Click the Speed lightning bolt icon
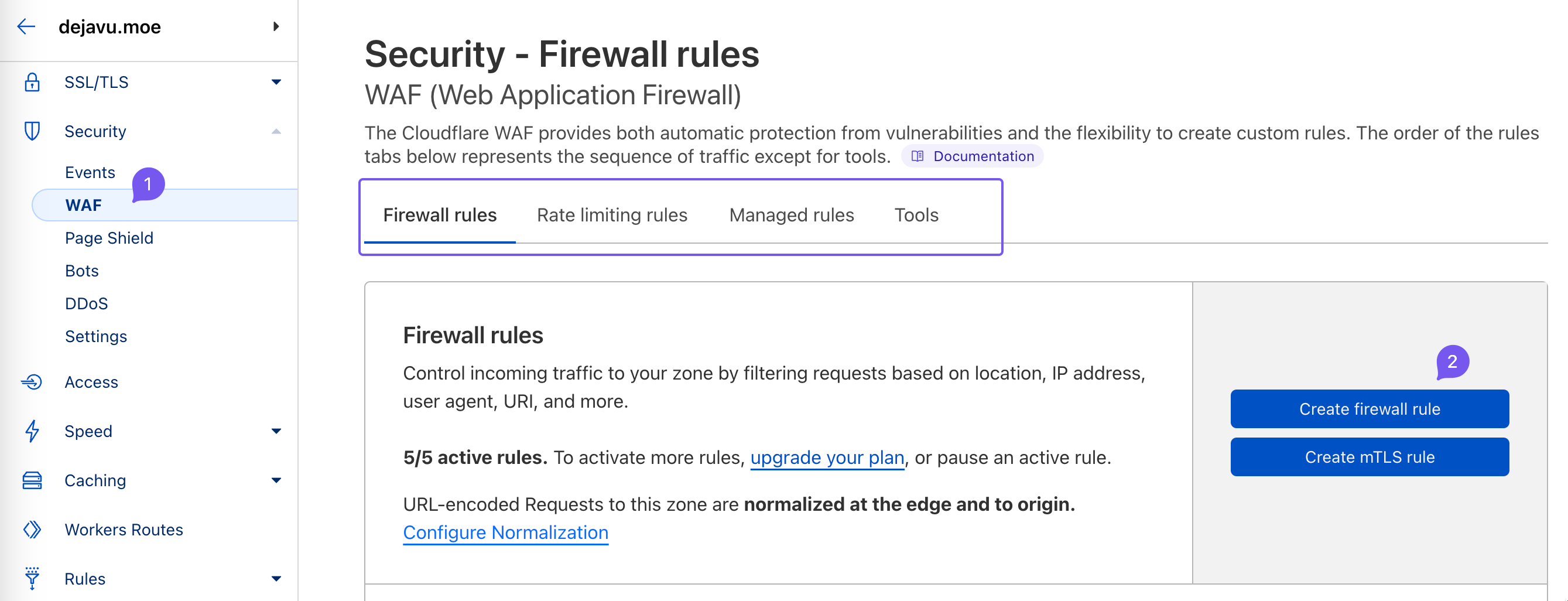1568x601 pixels. 32,431
